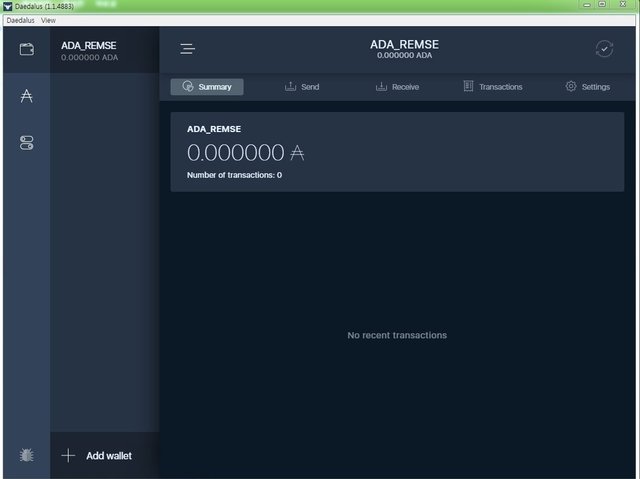Toggle the hamburger sidebar menu
Viewport: 640px width, 479px height.
click(187, 49)
